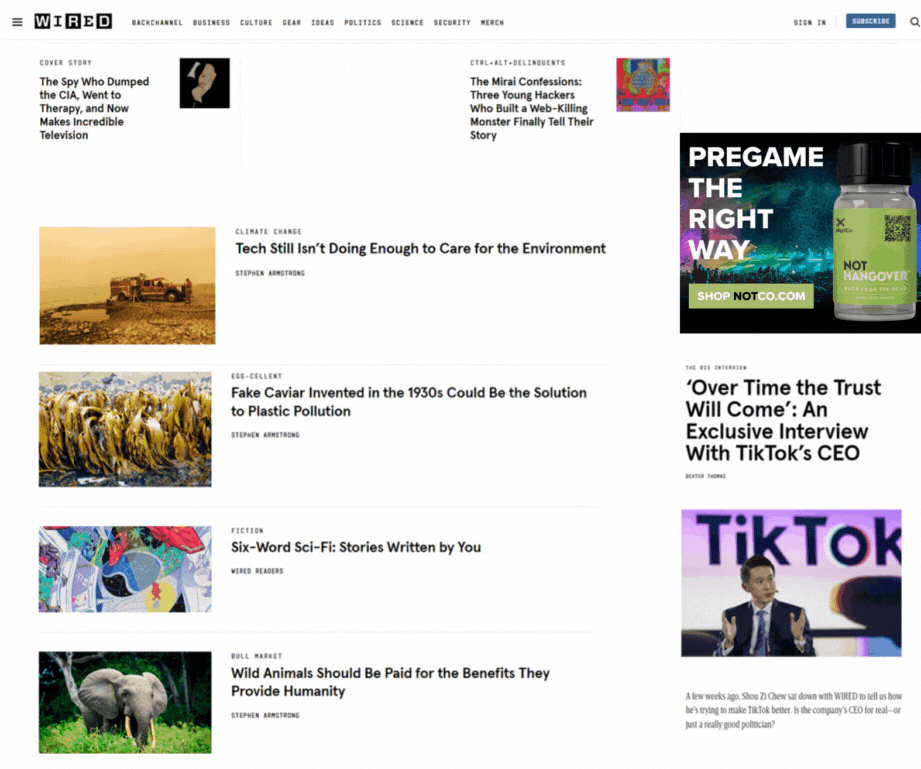Click the Cover Story thumbnail image
Screen dimensions: 921x769
pyautogui.click(x=204, y=83)
